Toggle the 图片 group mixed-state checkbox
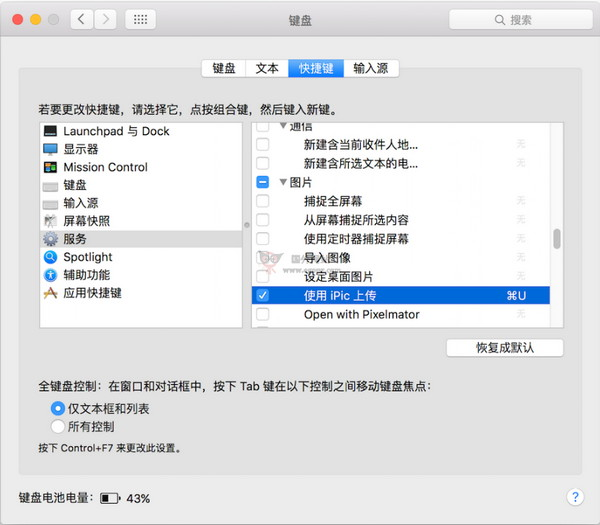 (x=262, y=182)
